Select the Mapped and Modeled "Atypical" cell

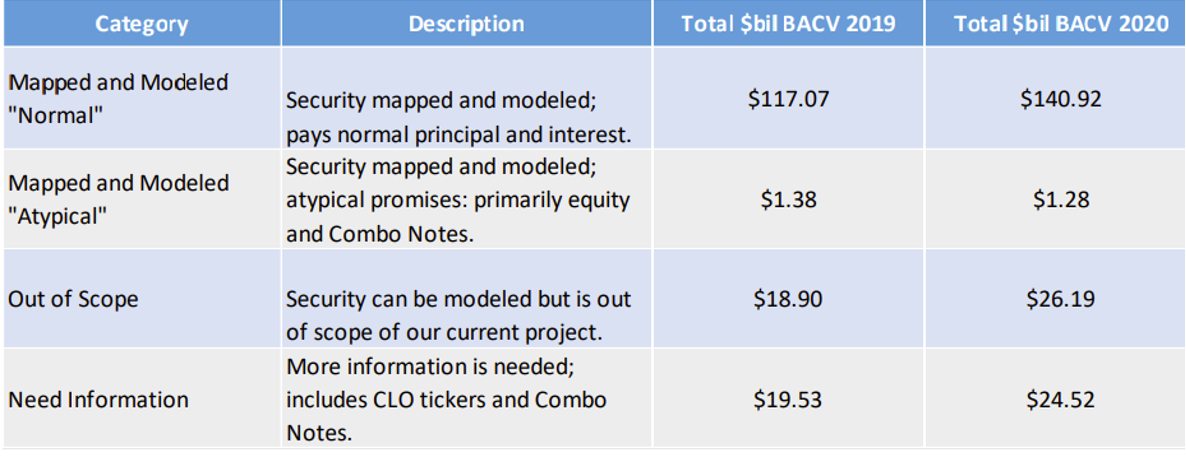[x=118, y=199]
